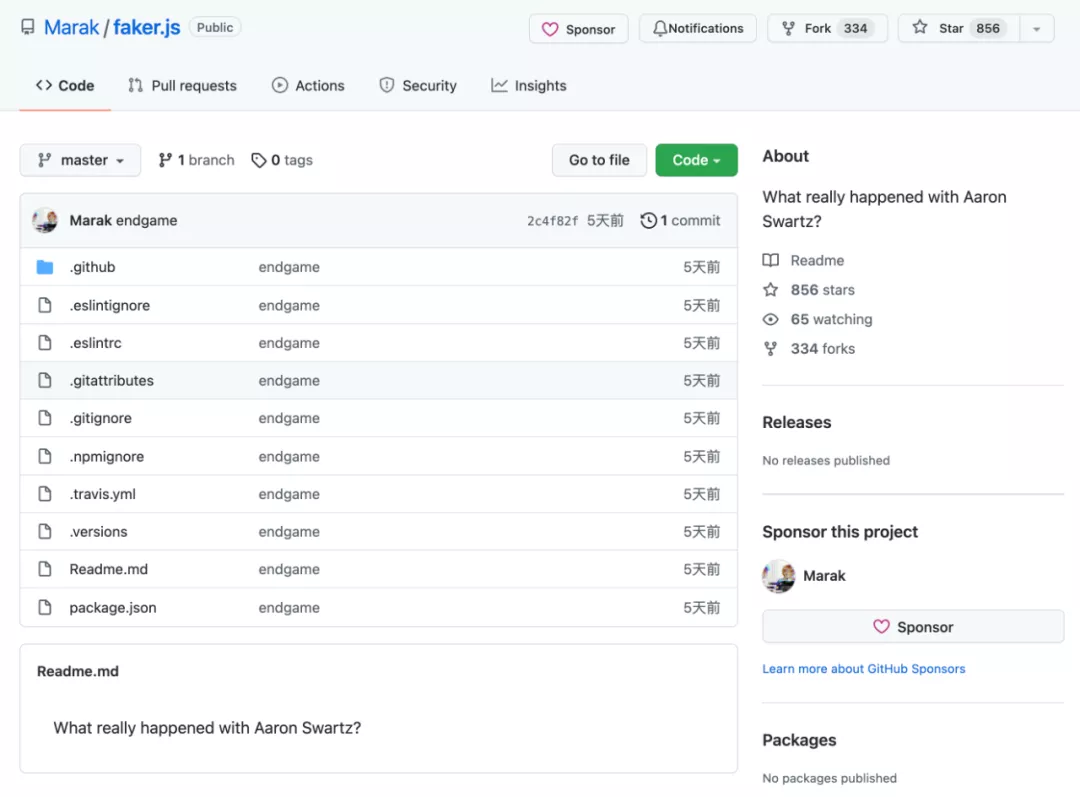Open the .gitattributes file
Image resolution: width=1080 pixels, height=797 pixels.
[x=112, y=381]
